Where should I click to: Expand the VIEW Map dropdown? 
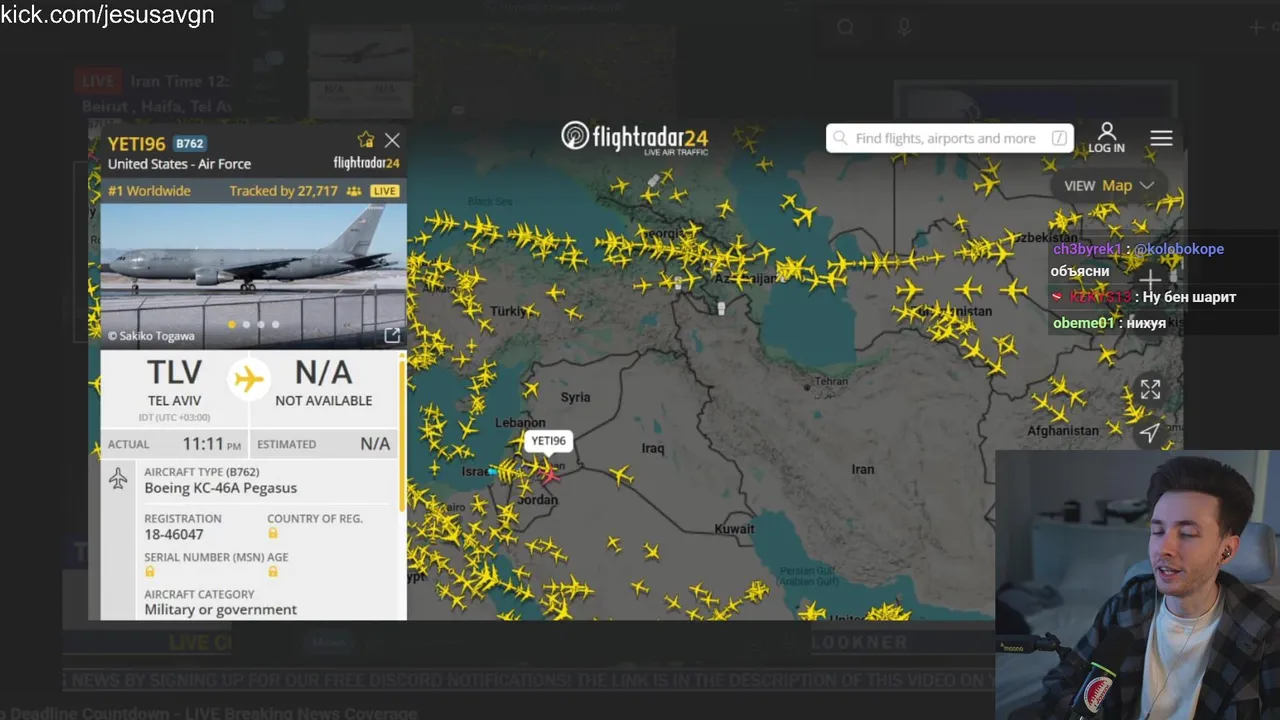click(1110, 185)
